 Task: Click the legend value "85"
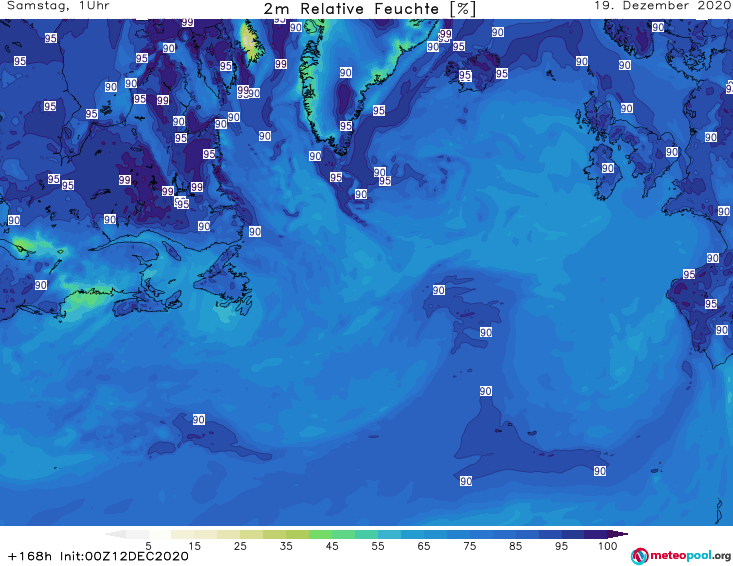pyautogui.click(x=516, y=546)
